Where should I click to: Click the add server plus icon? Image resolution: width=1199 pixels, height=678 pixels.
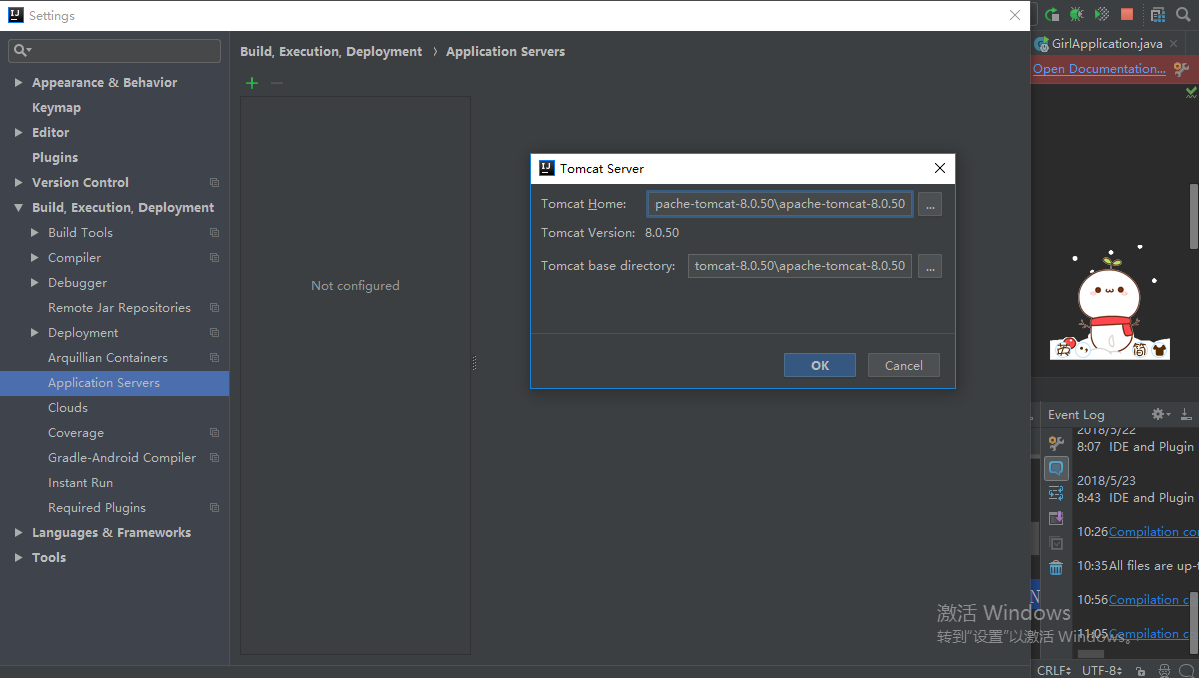[x=252, y=83]
